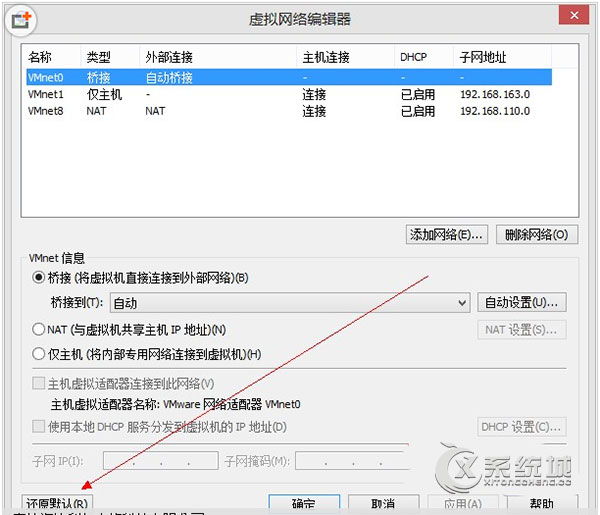Click the 应用(A) button

click(463, 503)
